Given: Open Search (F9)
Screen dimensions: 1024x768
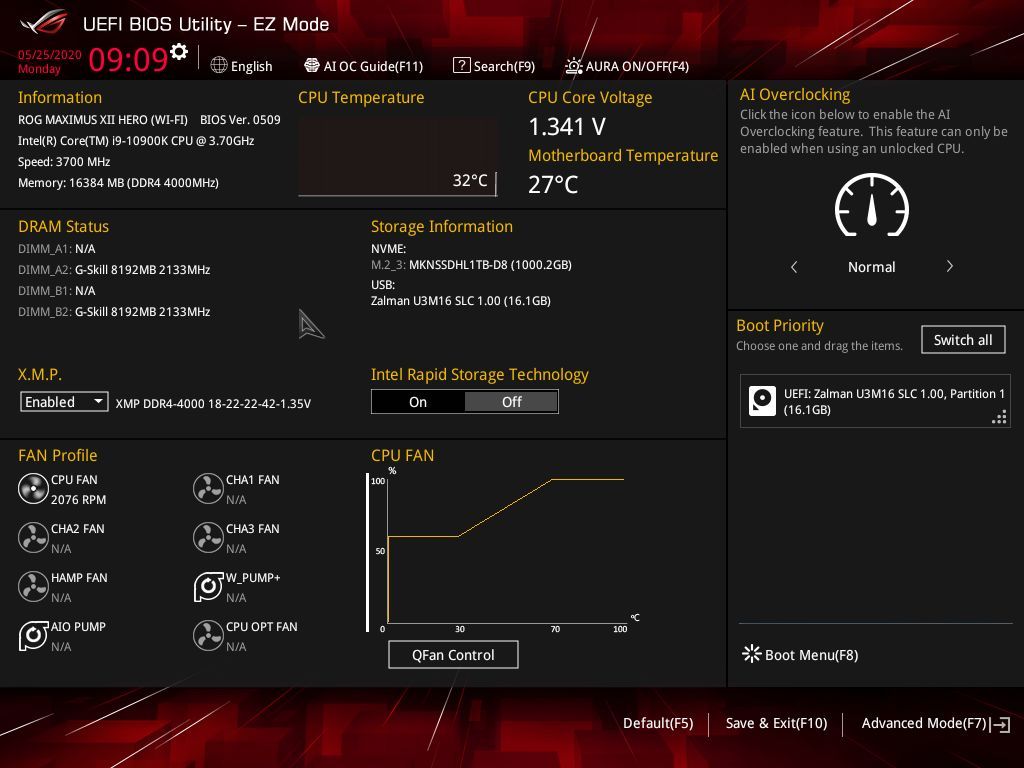Looking at the screenshot, I should (x=494, y=66).
